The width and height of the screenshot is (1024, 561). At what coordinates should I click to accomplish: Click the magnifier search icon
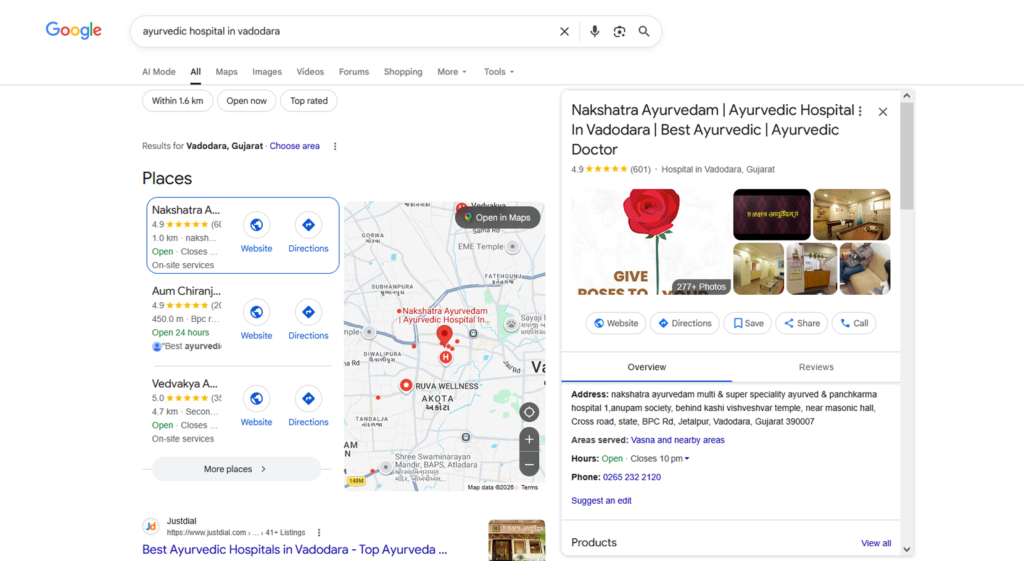(644, 31)
